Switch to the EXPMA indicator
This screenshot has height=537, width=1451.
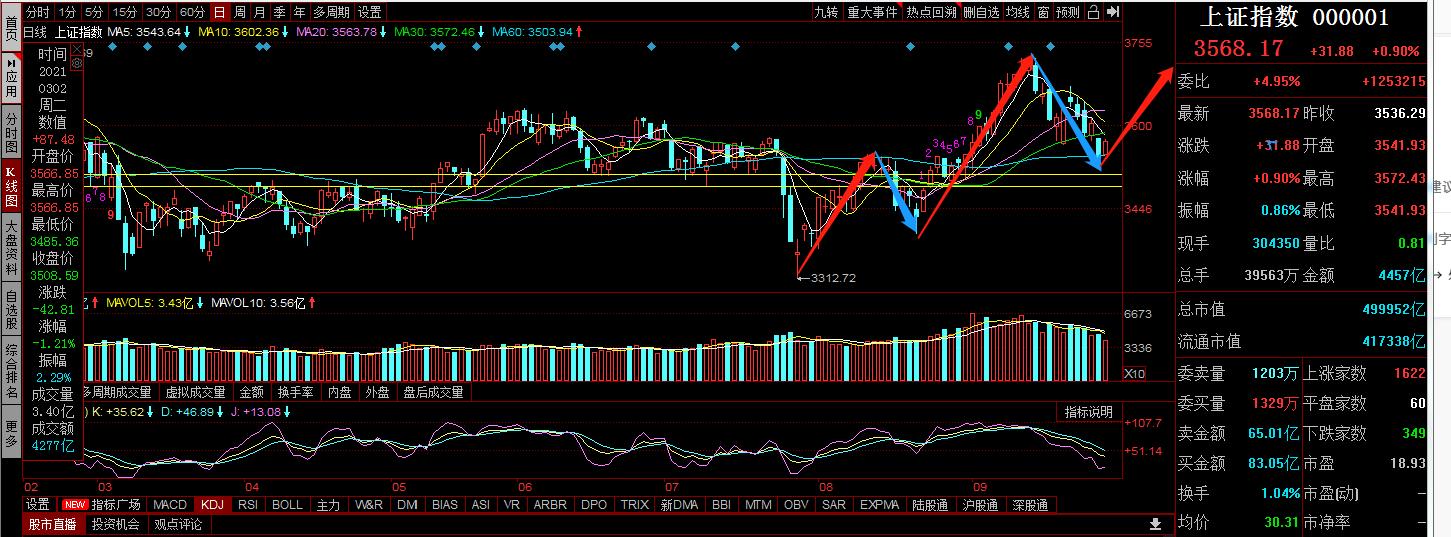point(879,505)
